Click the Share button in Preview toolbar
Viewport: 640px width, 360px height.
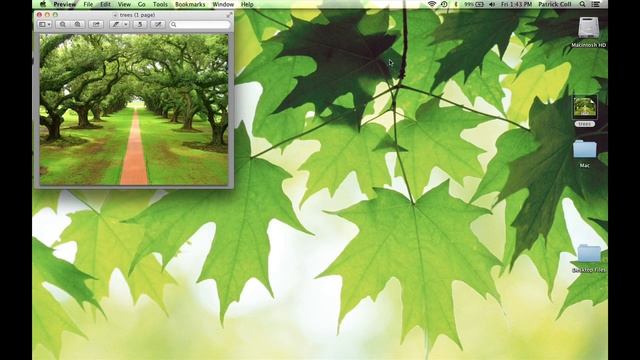[96, 24]
